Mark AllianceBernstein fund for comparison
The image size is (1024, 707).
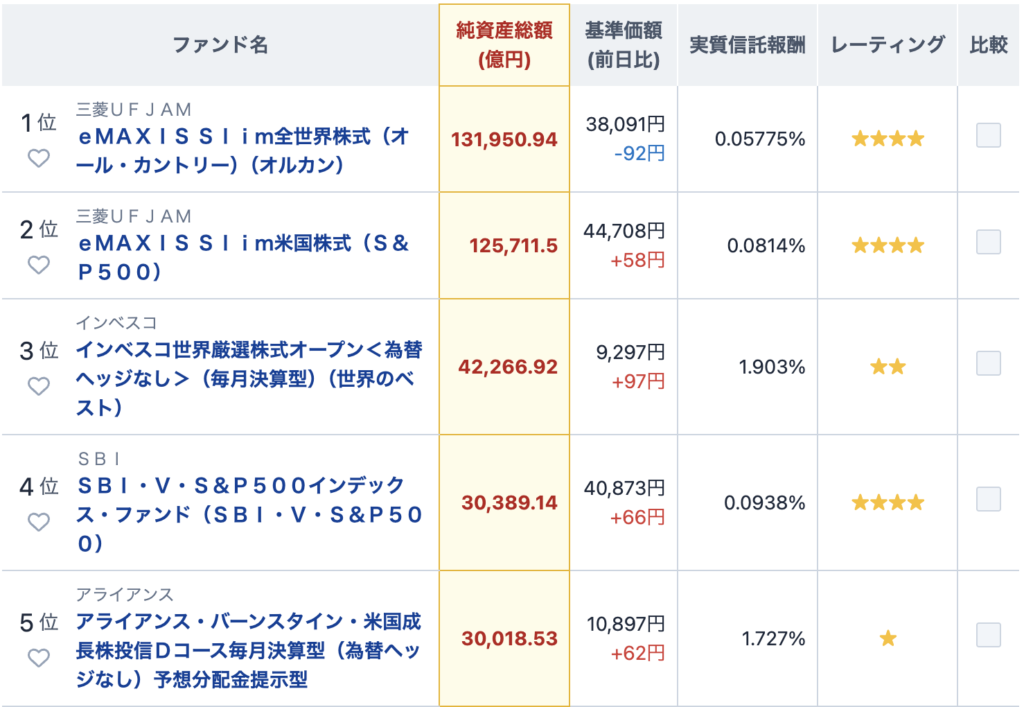point(988,635)
